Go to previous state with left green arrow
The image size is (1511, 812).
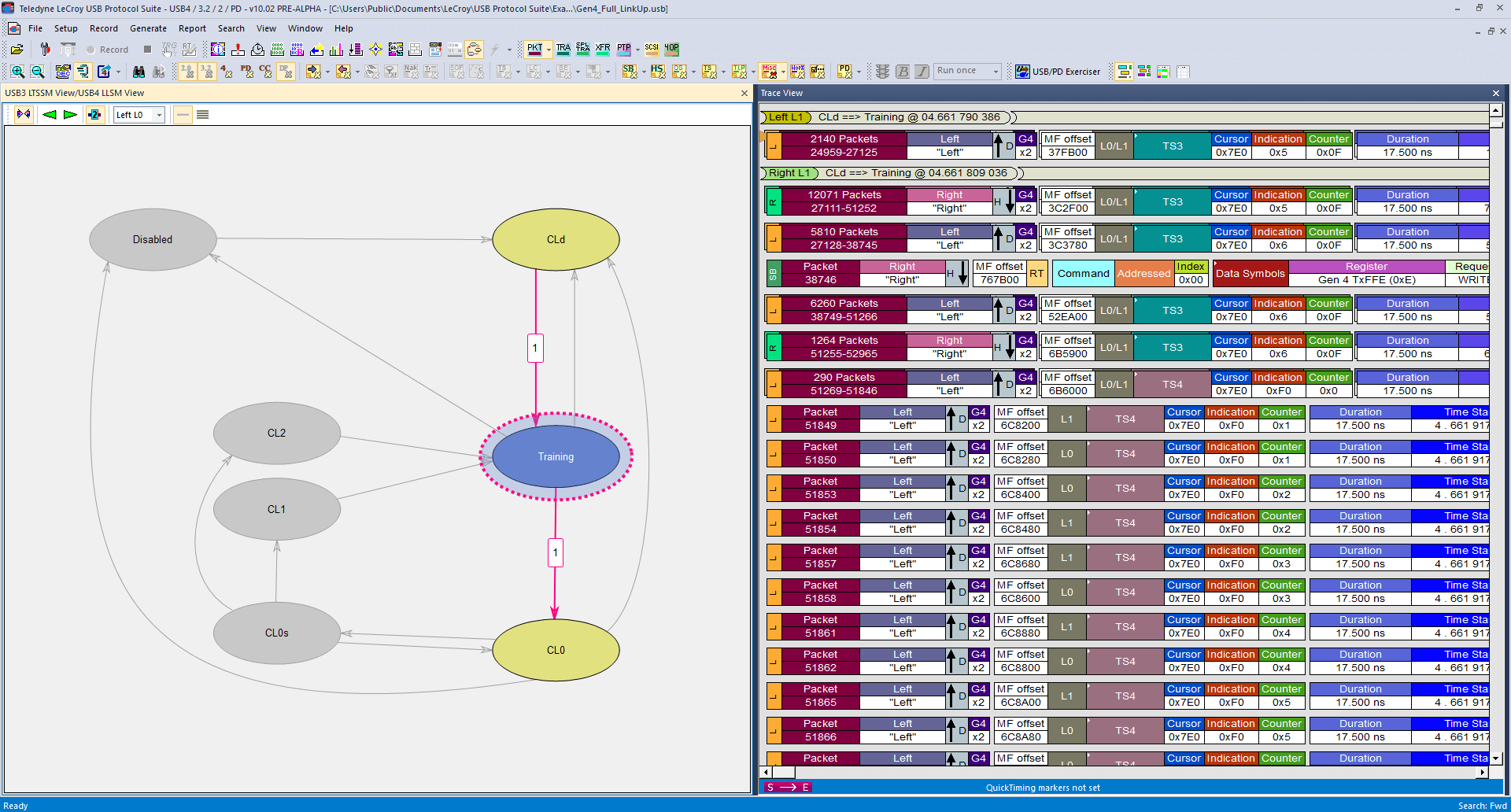coord(50,115)
